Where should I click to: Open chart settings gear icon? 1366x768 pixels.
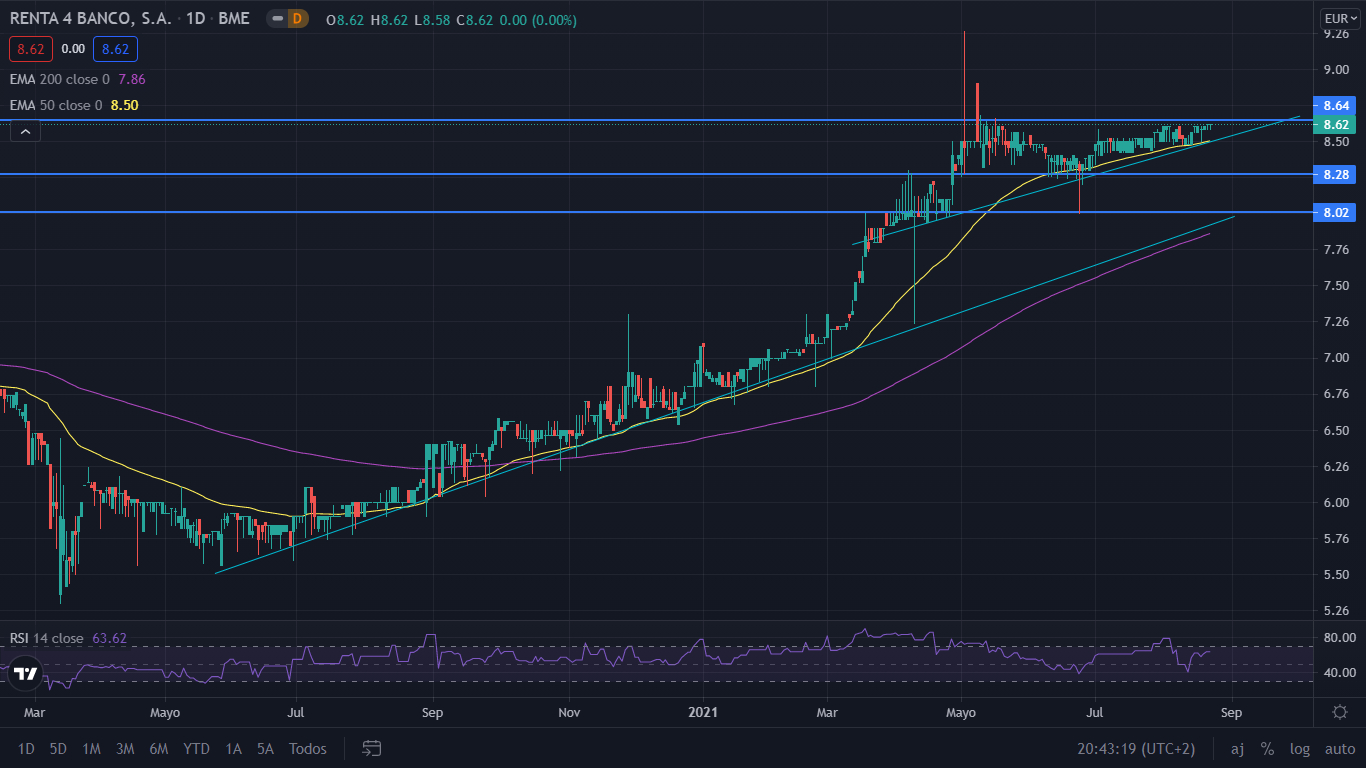coord(1340,711)
